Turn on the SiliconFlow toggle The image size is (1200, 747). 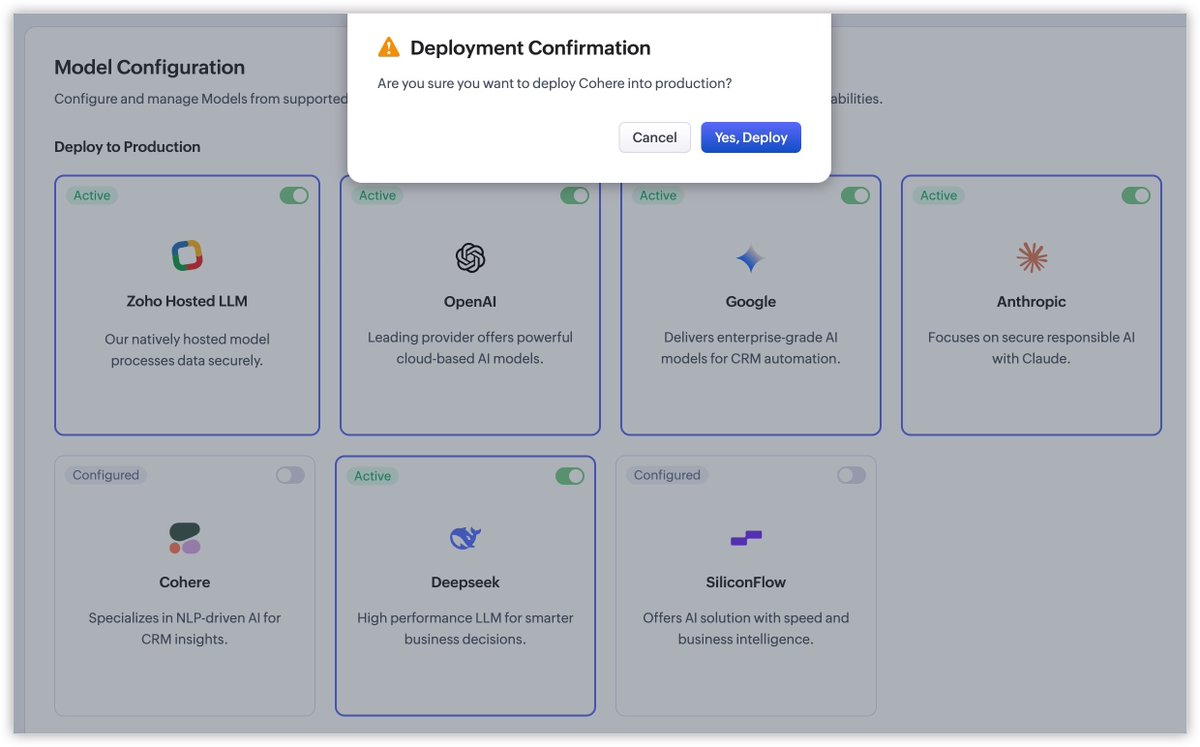852,475
